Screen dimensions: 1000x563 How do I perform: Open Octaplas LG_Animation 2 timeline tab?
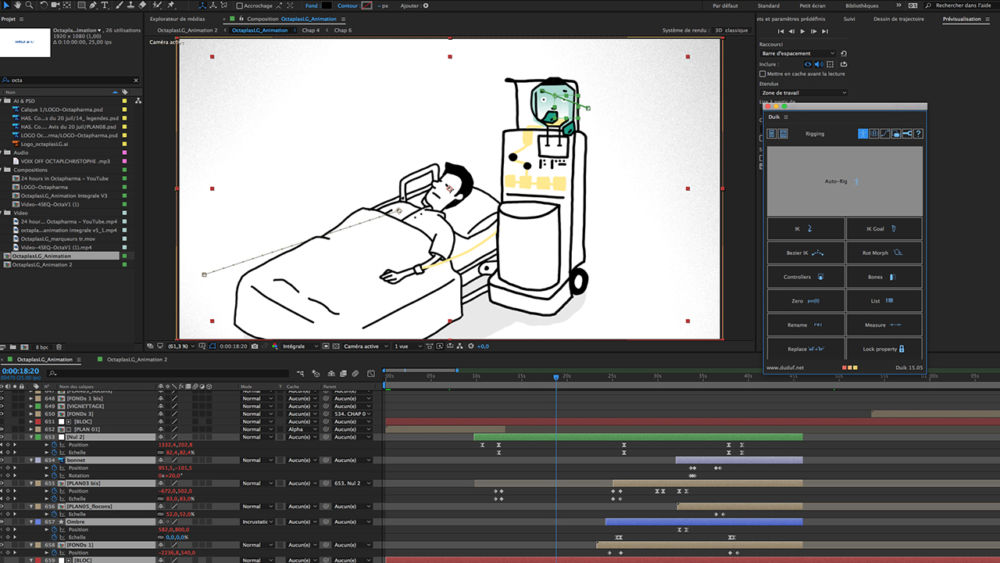(137, 360)
